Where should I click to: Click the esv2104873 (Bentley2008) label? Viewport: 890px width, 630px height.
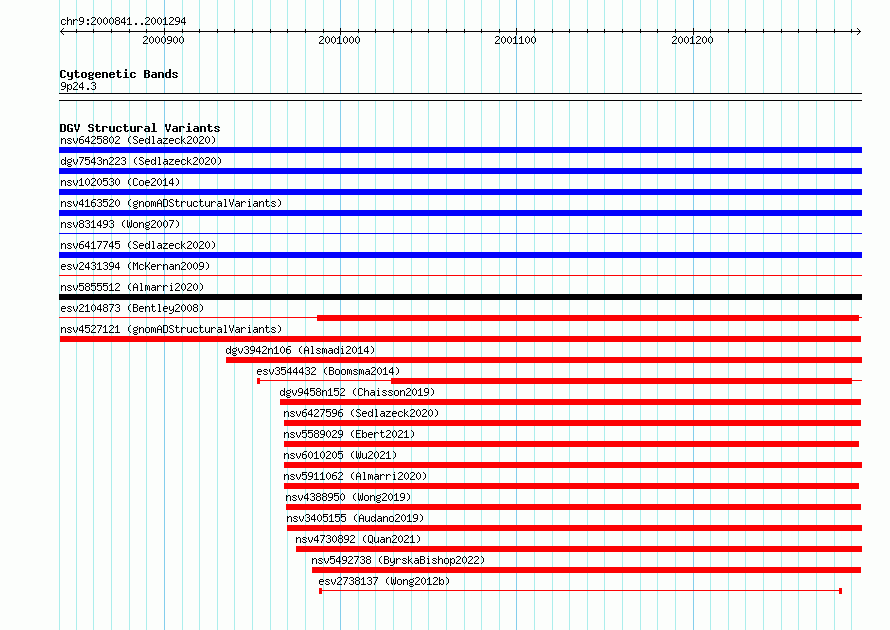(x=132, y=308)
